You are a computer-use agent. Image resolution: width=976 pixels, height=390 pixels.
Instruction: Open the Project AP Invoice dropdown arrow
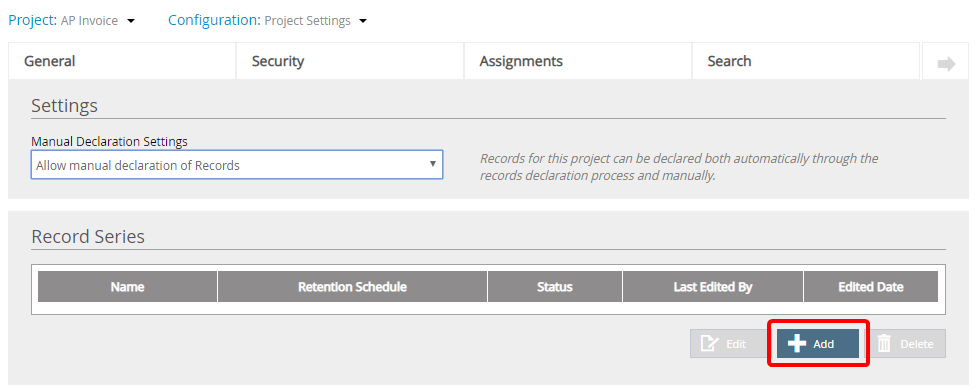(x=131, y=21)
